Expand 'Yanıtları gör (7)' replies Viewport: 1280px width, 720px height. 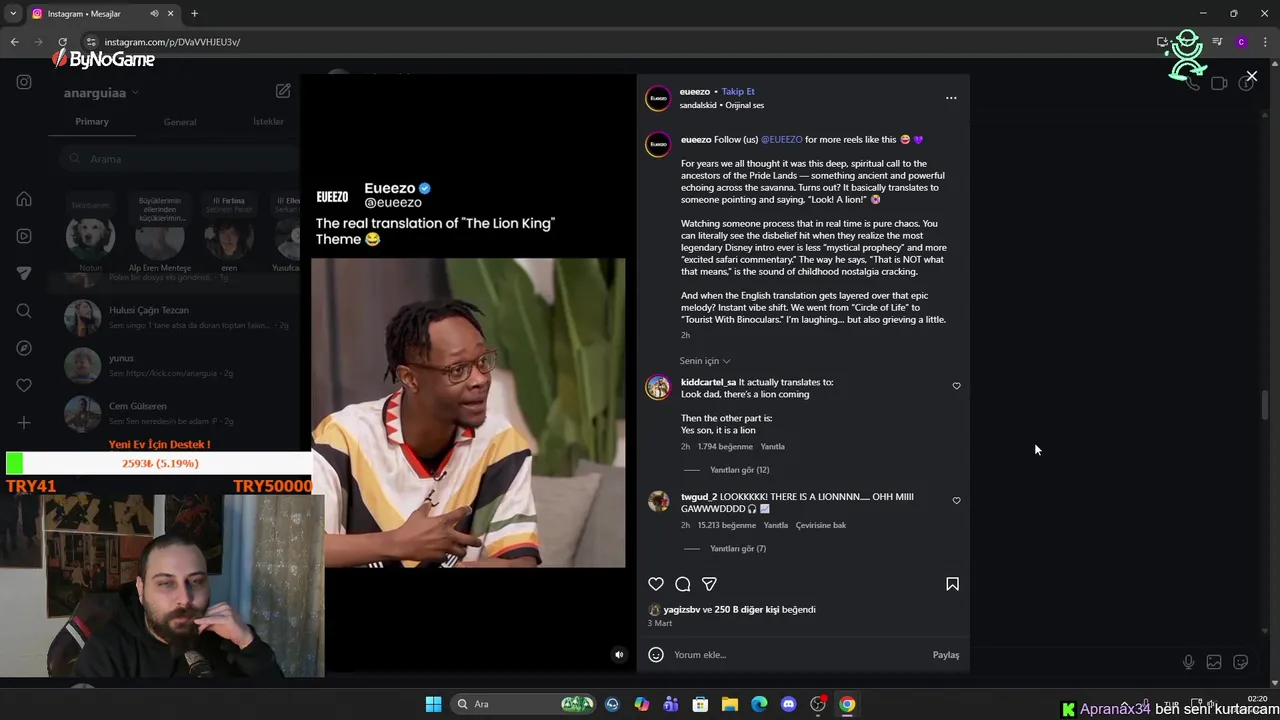tap(738, 549)
